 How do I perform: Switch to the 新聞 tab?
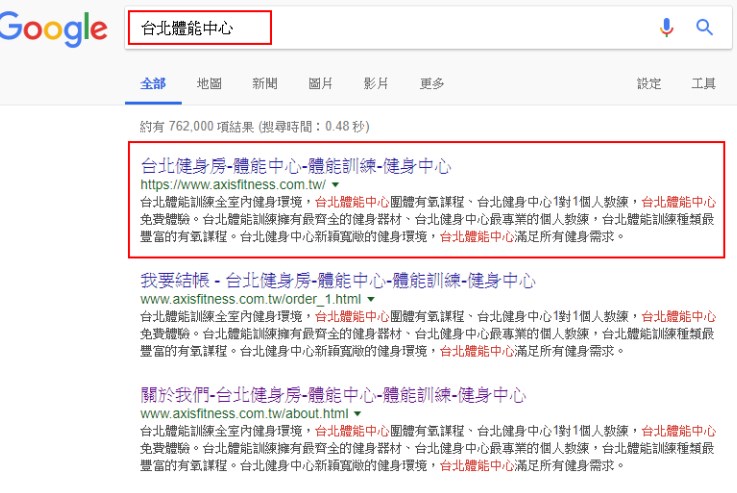coord(265,84)
